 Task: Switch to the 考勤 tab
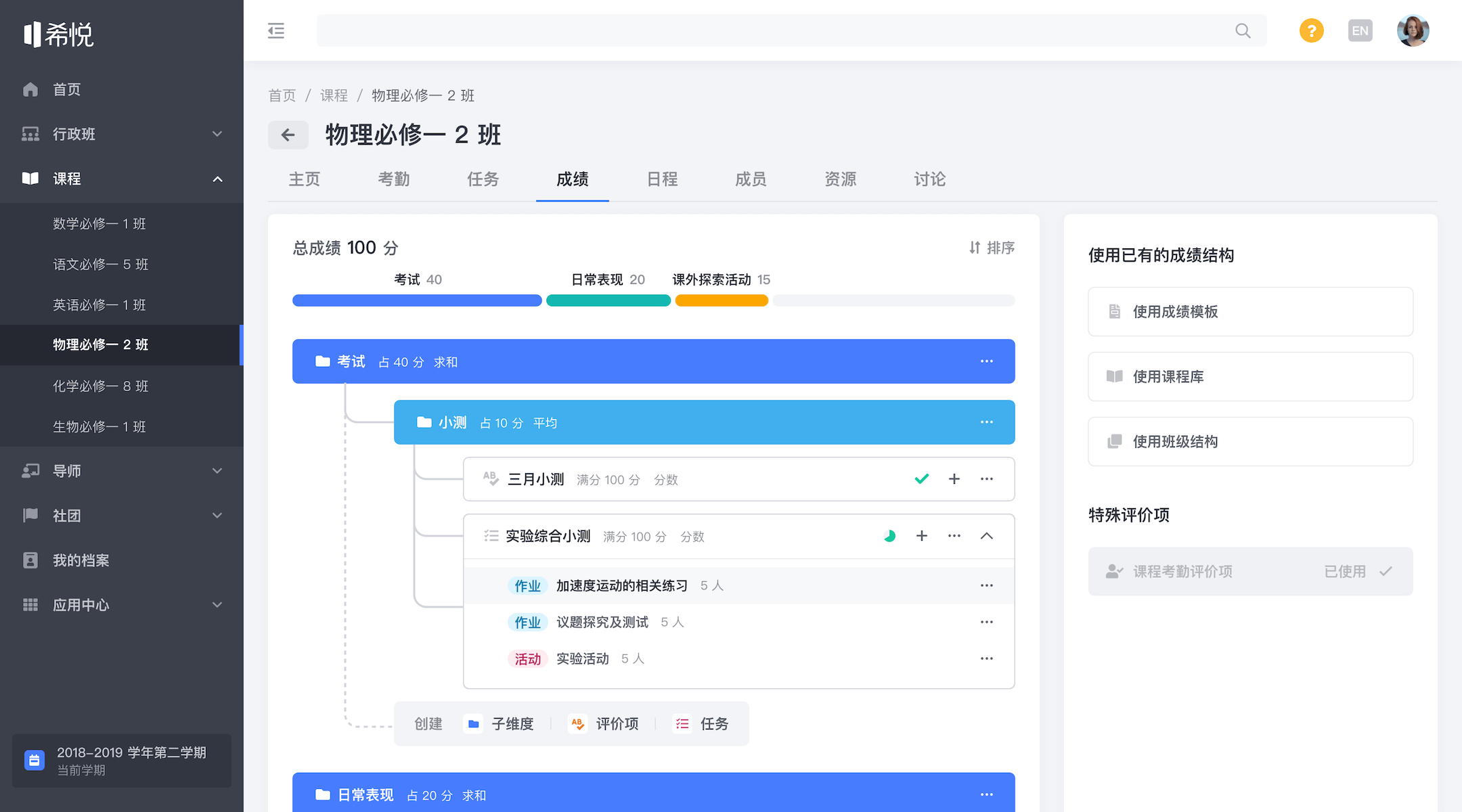click(394, 179)
